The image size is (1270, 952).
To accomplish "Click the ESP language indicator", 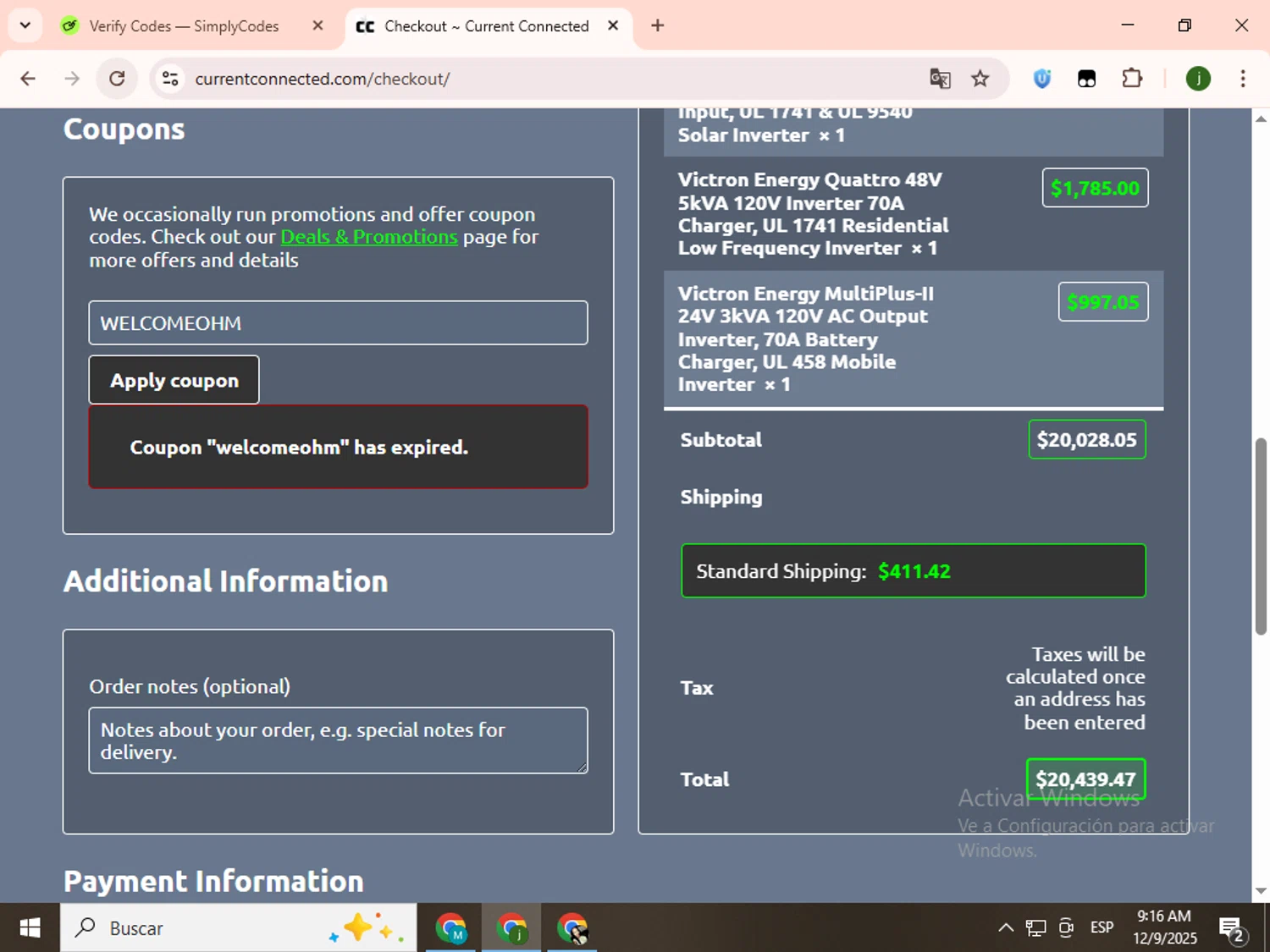I will coord(1102,928).
